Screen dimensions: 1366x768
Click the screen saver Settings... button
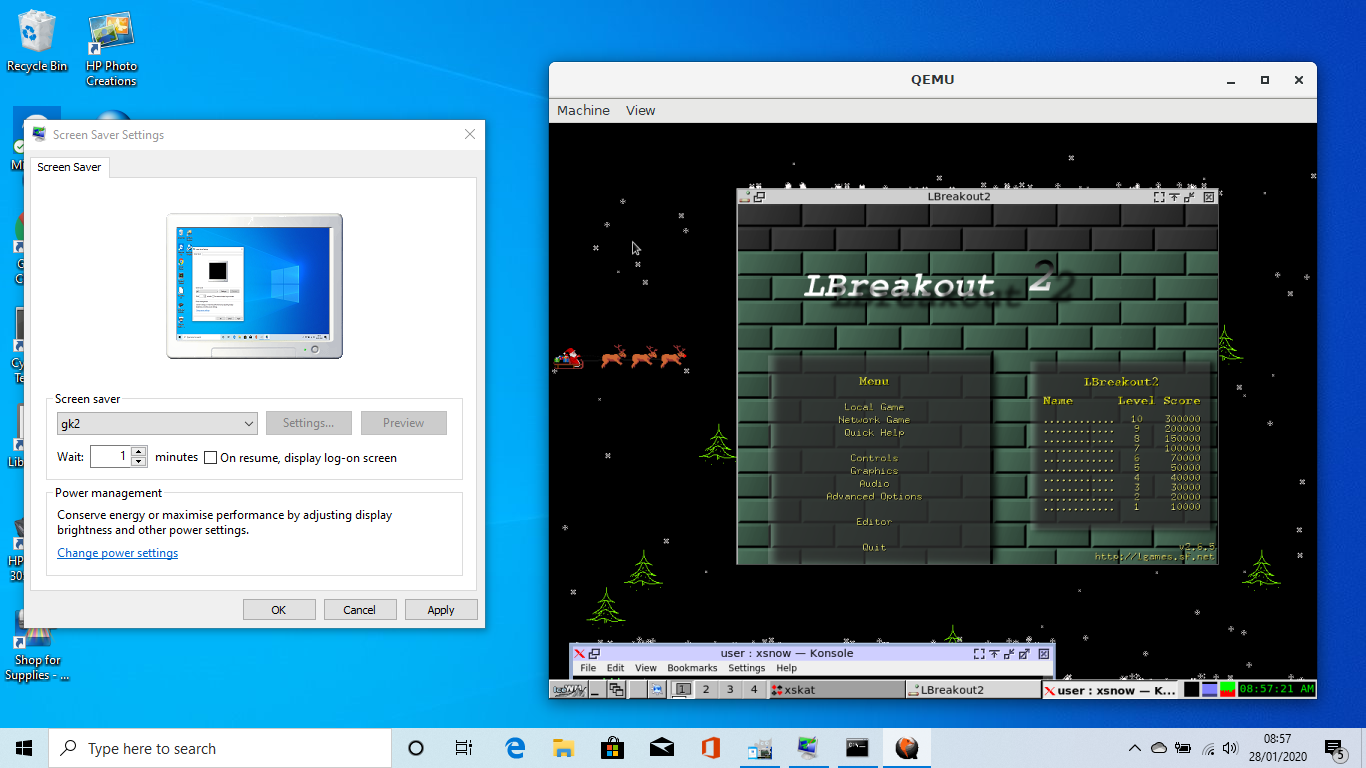coord(308,423)
